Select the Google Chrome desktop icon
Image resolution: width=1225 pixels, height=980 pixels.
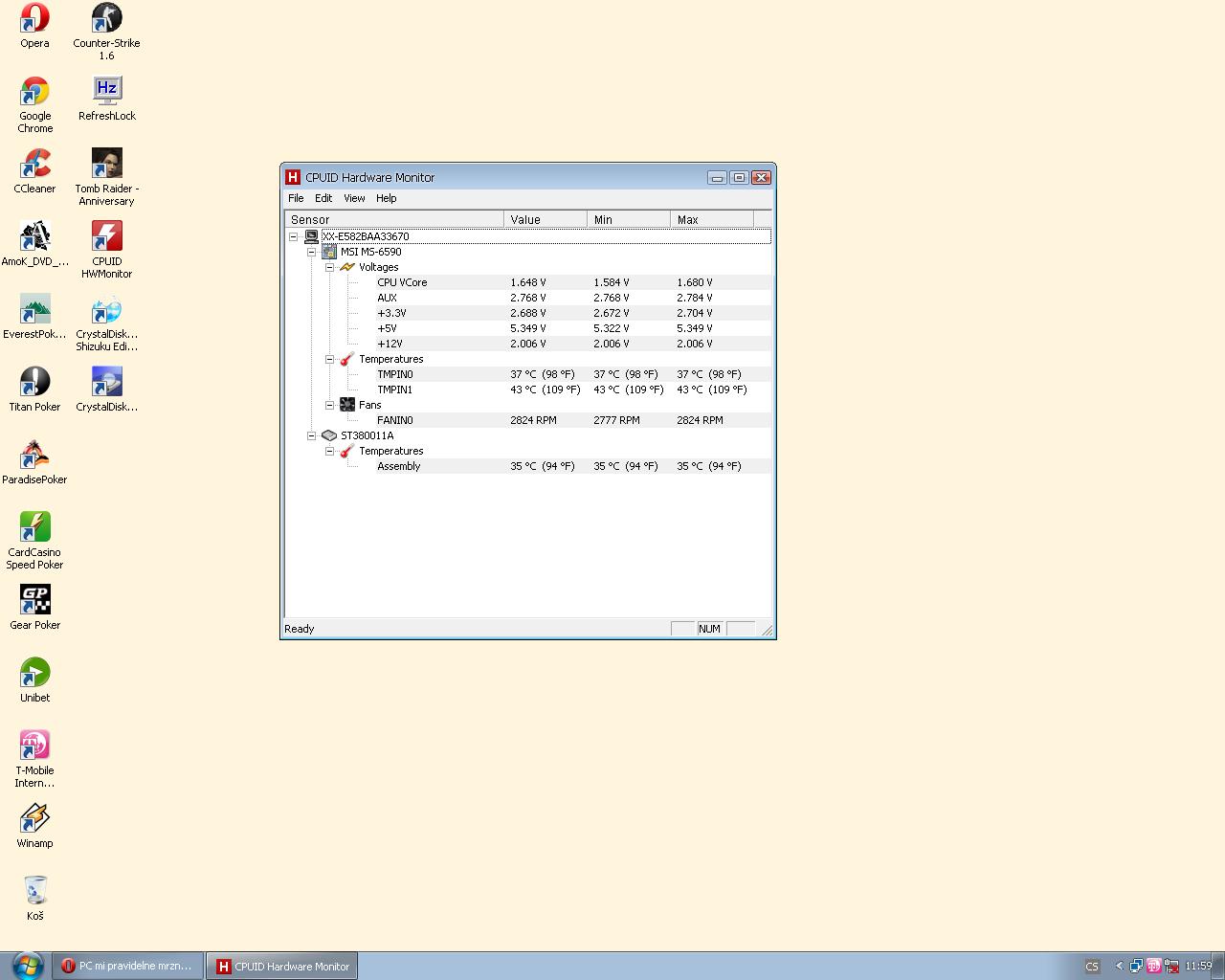click(x=34, y=104)
